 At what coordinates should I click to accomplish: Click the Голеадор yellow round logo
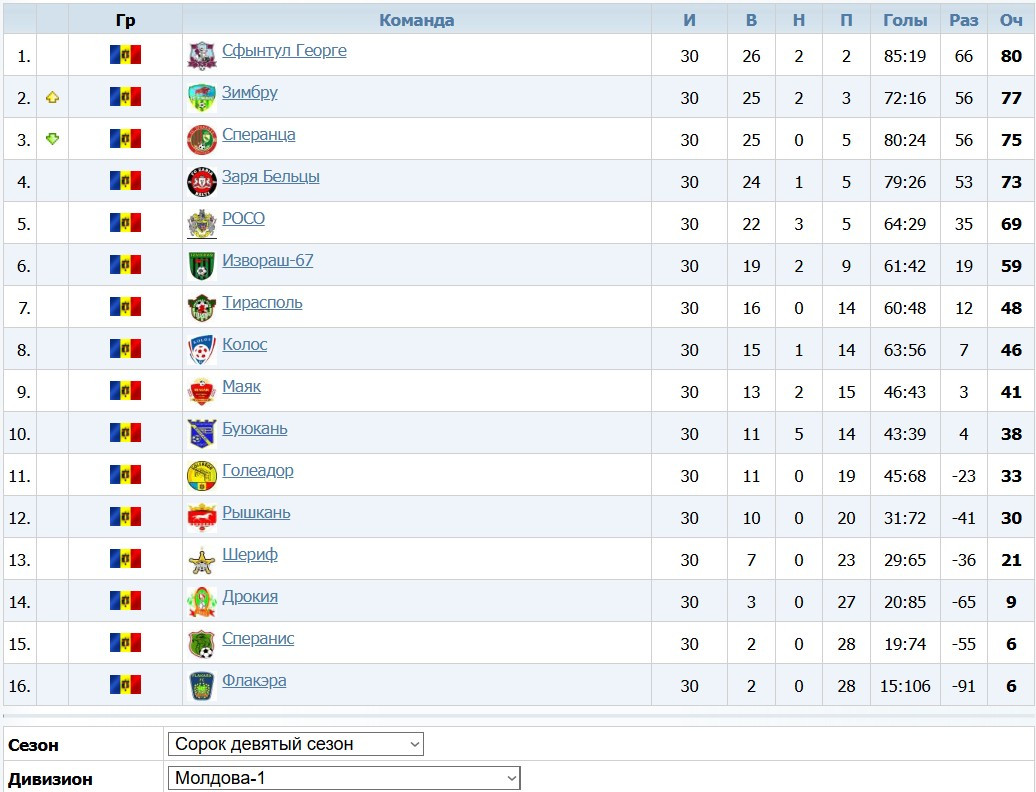click(x=202, y=476)
